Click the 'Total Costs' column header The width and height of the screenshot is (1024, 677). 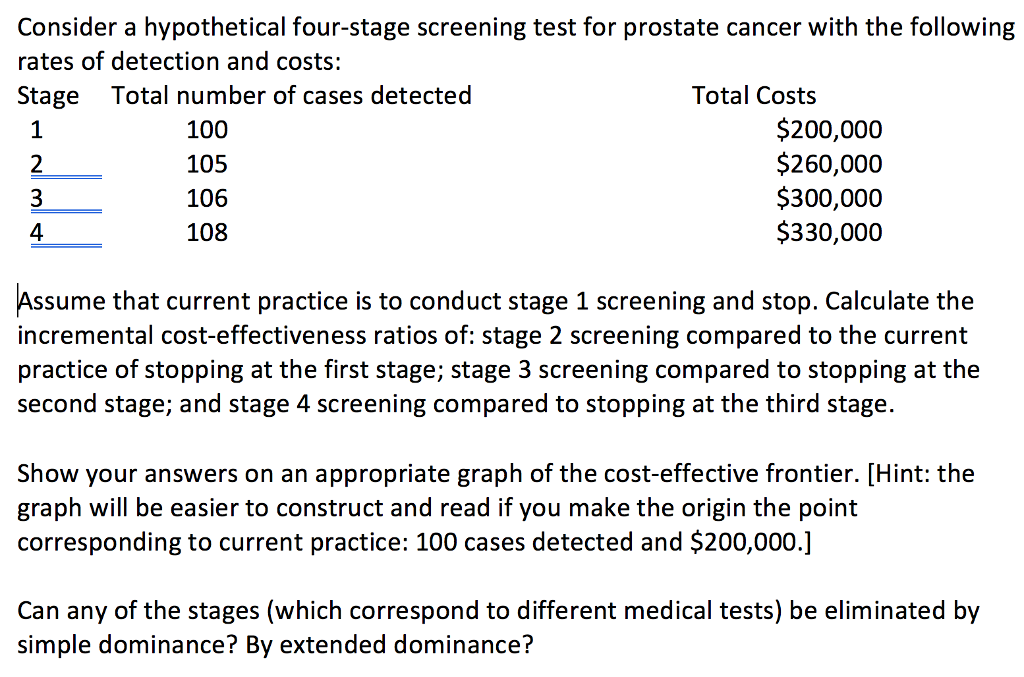click(x=754, y=95)
